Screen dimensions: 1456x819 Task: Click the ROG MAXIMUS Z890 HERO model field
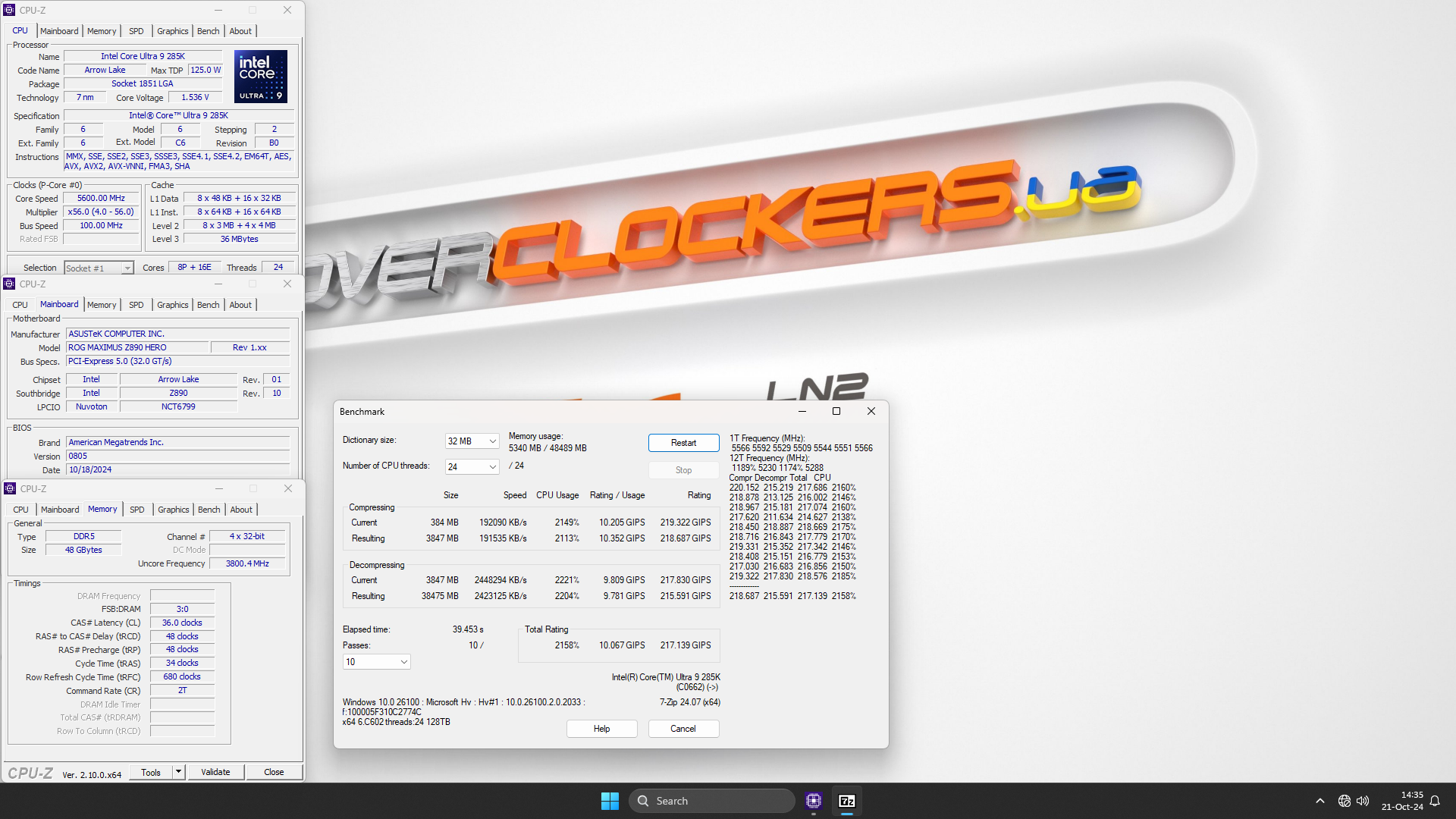137,347
